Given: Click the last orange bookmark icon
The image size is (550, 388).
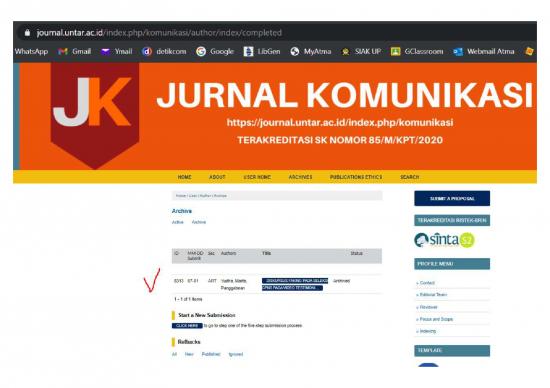Looking at the screenshot, I should (x=529, y=52).
